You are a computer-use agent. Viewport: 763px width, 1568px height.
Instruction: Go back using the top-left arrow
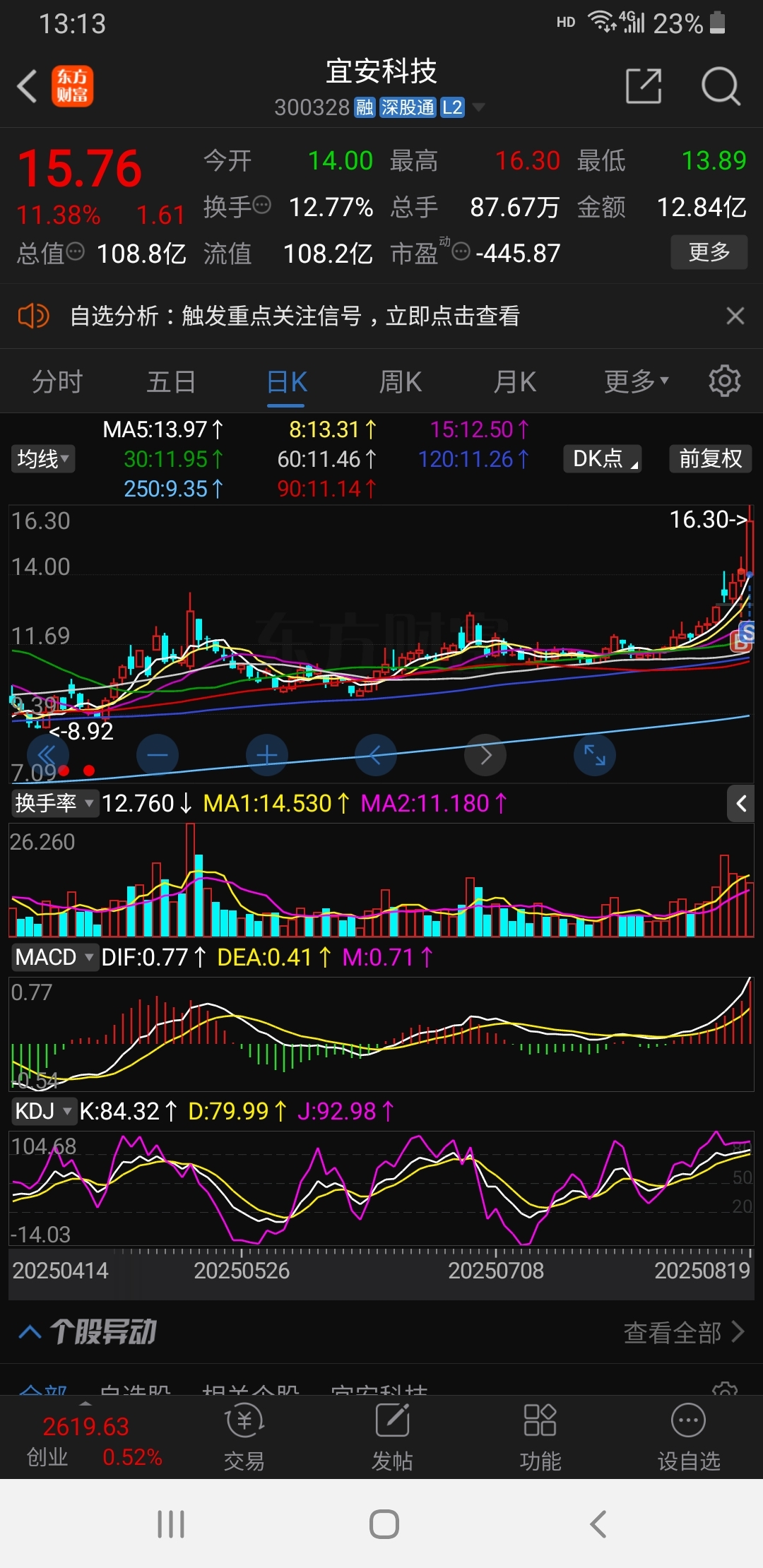point(28,87)
